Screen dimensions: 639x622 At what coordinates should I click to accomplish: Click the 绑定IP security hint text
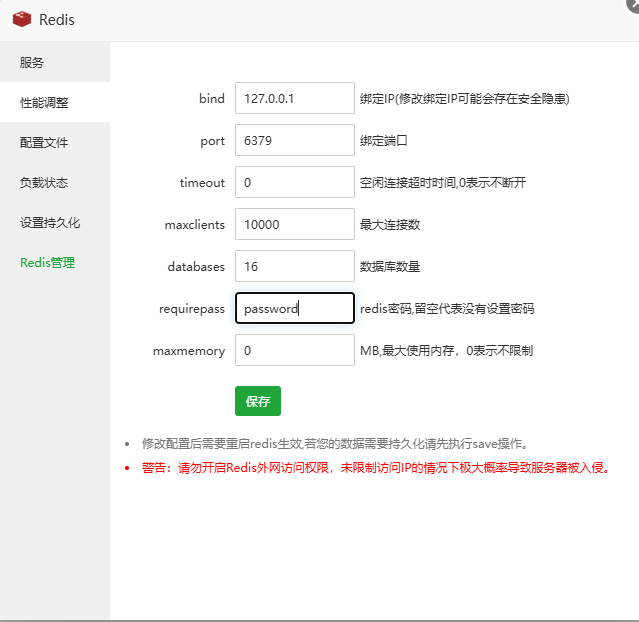click(x=465, y=99)
